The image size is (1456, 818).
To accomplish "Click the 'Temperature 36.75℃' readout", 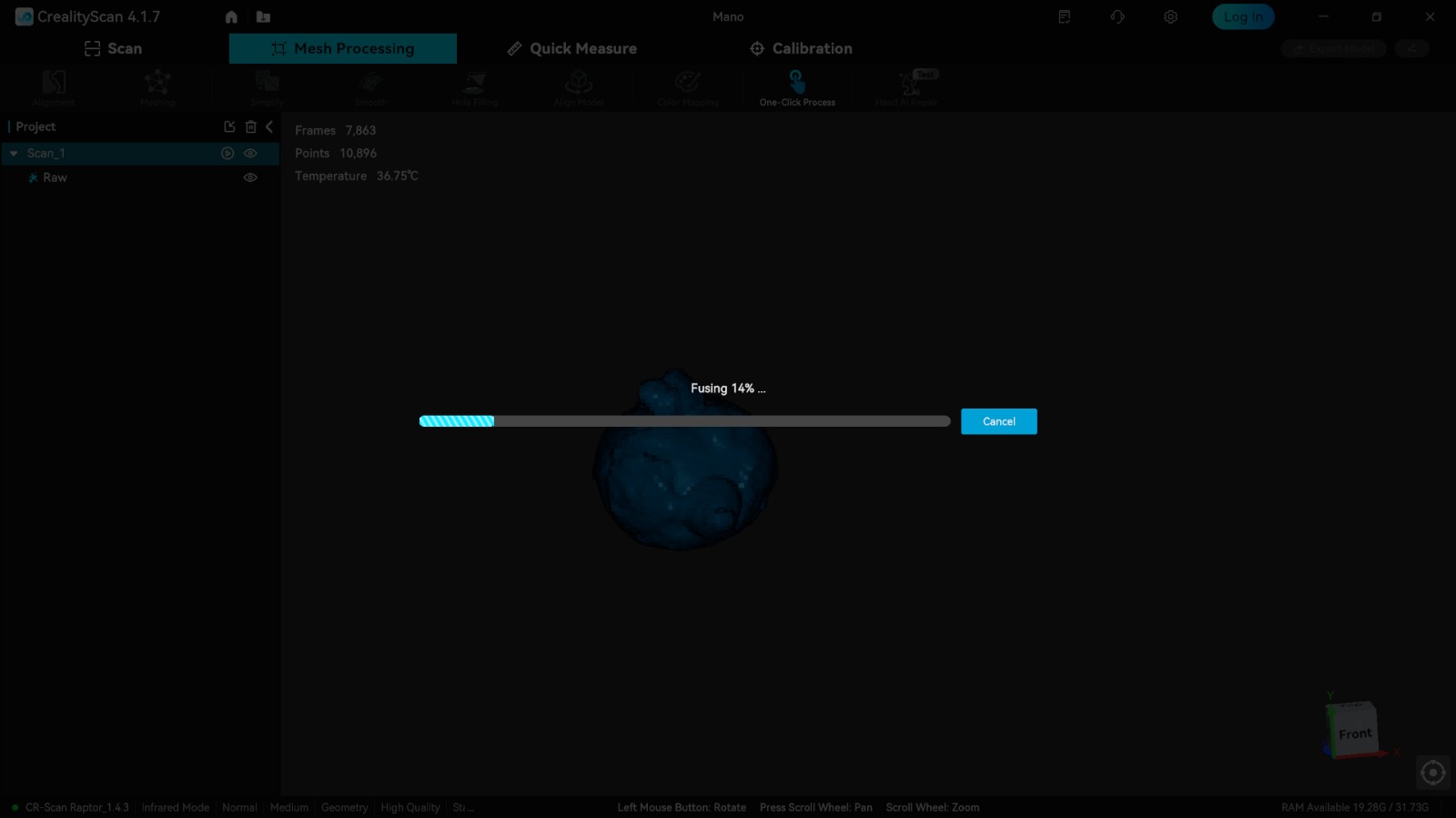I will click(357, 176).
